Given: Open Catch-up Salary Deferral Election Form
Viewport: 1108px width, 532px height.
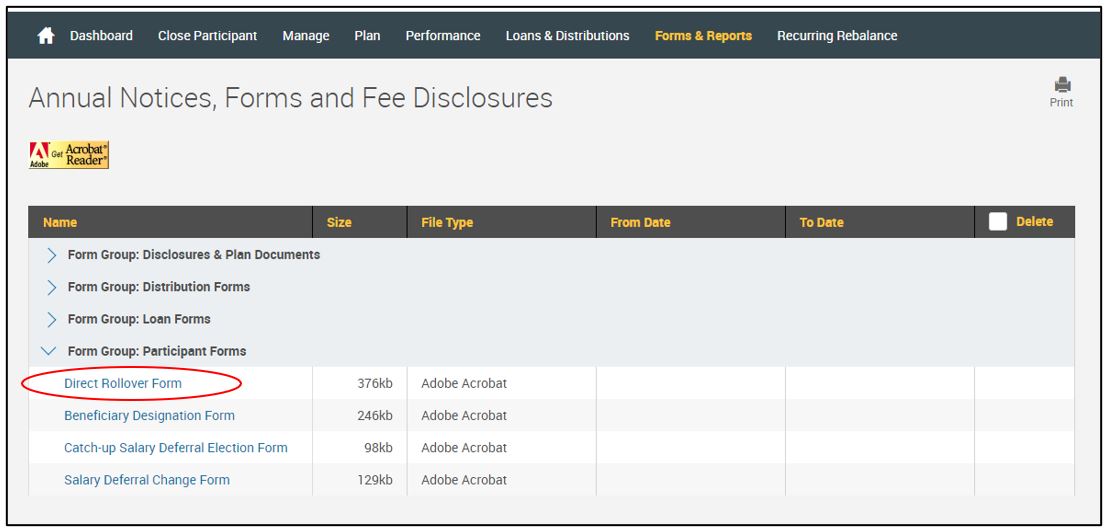Looking at the screenshot, I should pos(175,447).
